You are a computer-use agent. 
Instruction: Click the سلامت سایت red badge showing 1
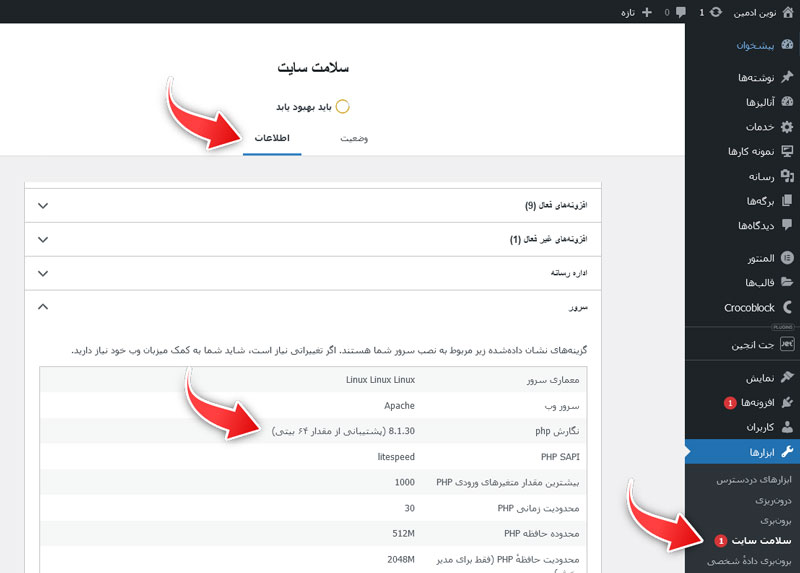coord(720,541)
